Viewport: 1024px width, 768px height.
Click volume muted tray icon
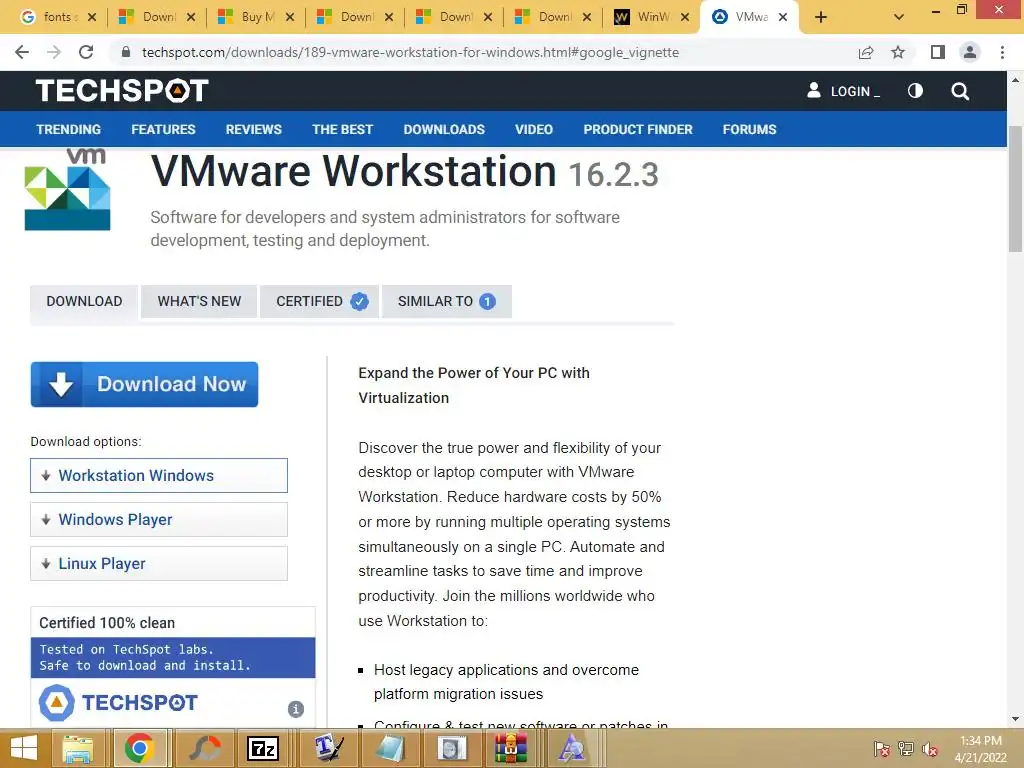[930, 749]
